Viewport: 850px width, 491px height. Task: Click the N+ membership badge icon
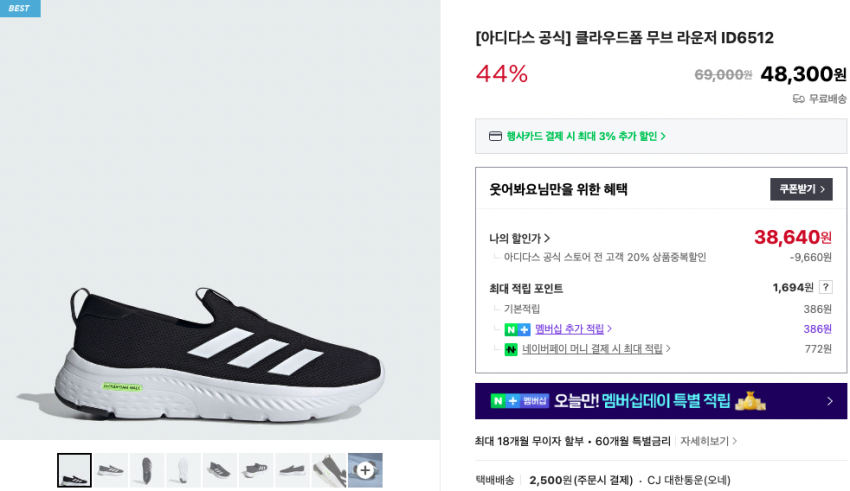point(517,329)
